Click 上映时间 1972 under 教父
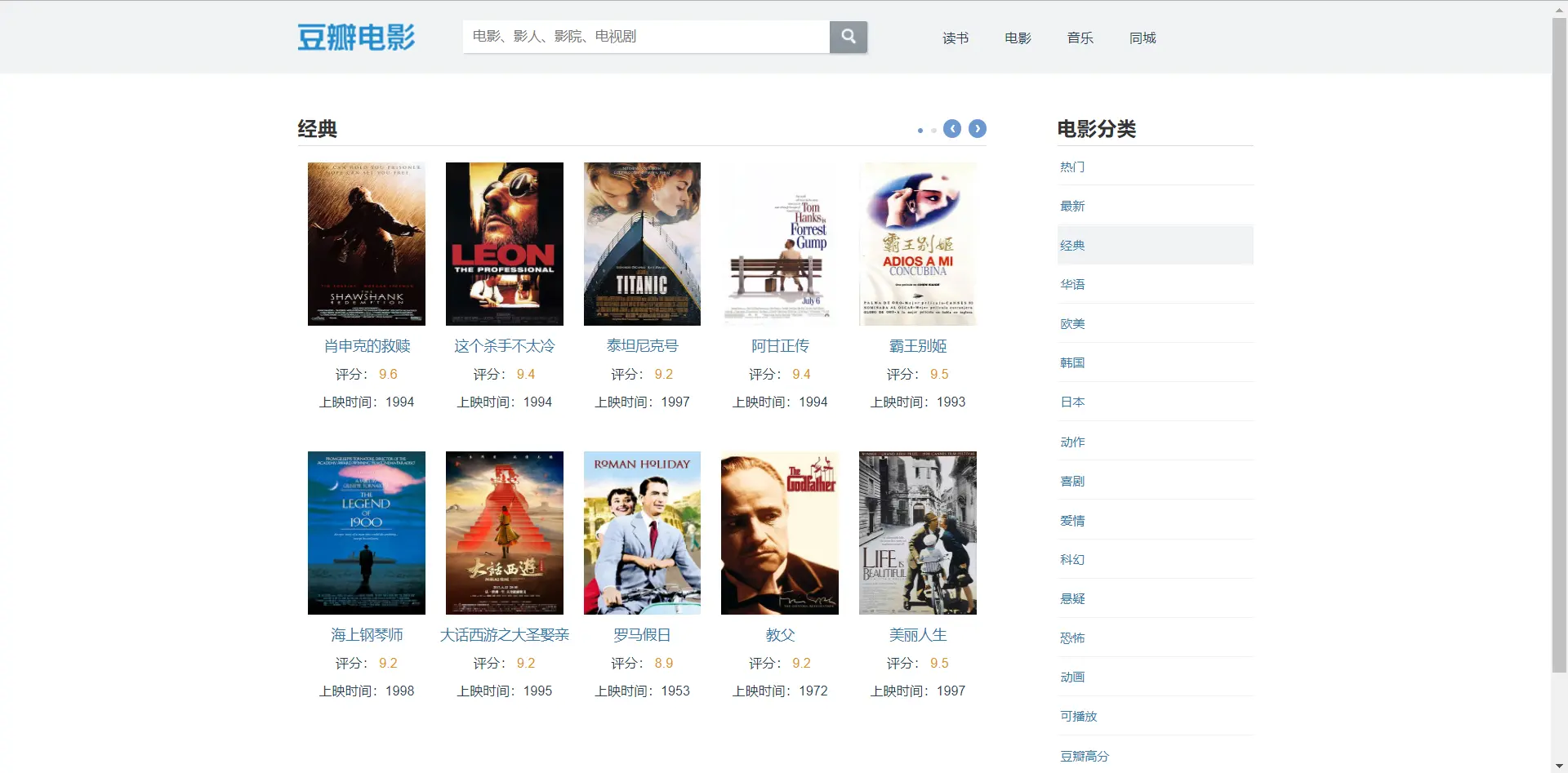Screen dimensions: 1568x773 coord(780,691)
